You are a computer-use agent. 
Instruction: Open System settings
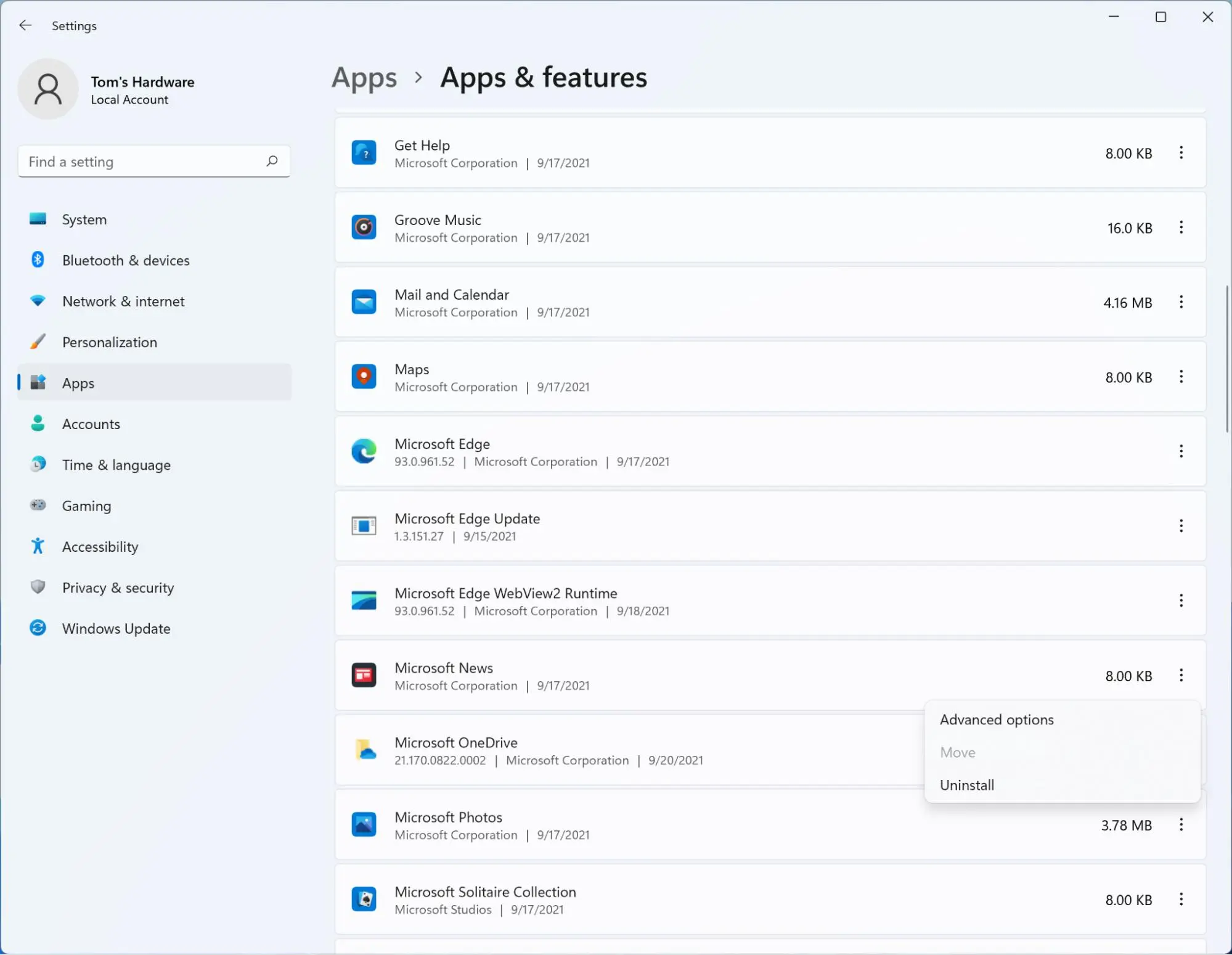click(154, 219)
